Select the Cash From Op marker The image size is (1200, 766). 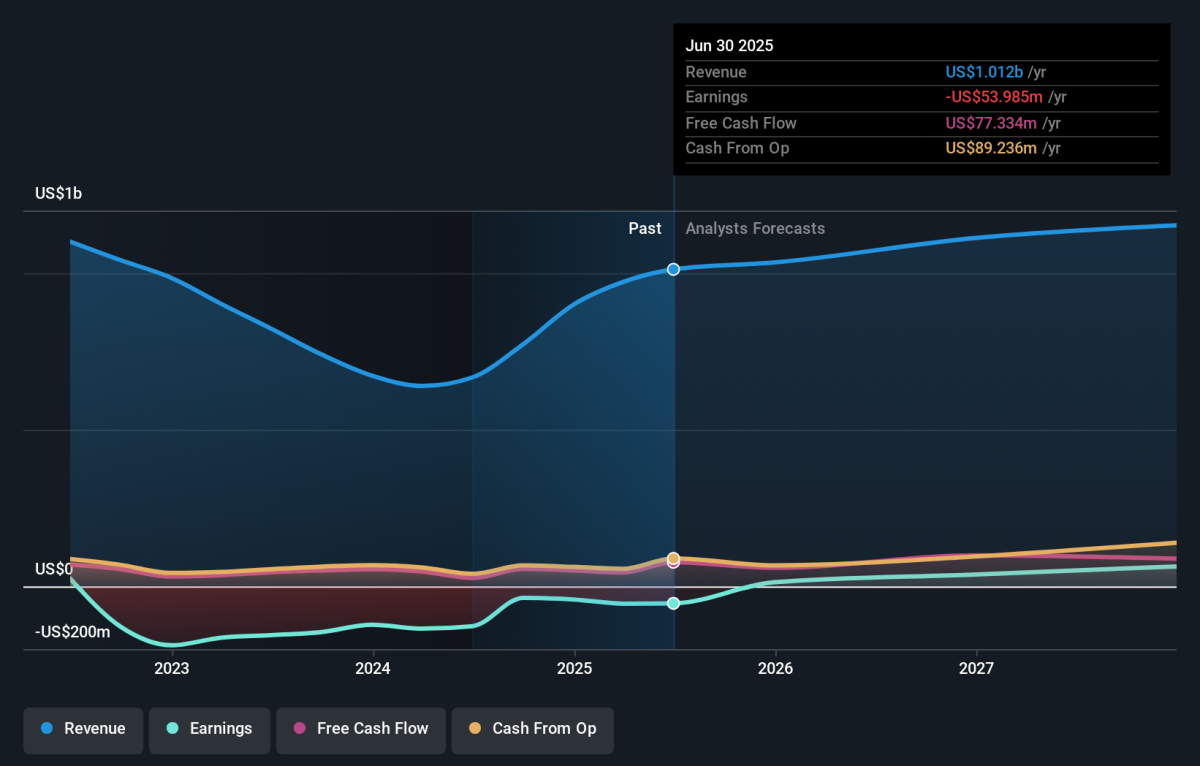click(674, 558)
